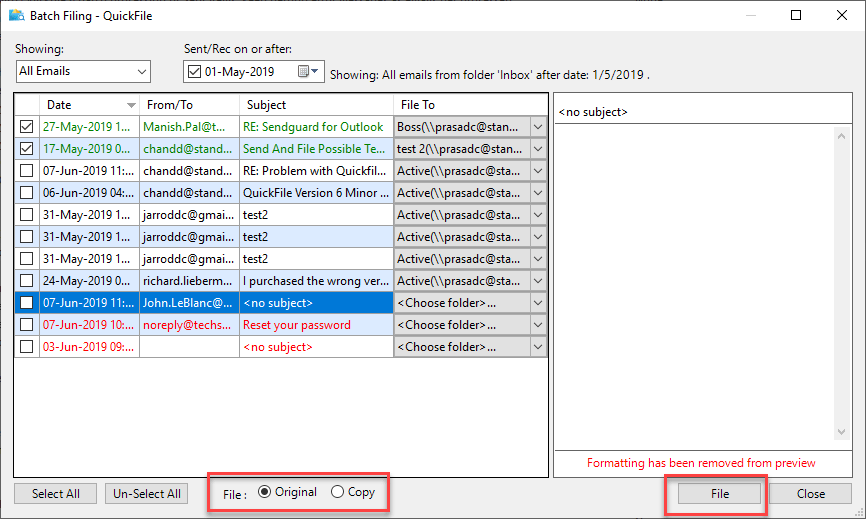Click the preview pane scroll up arrow
This screenshot has height=519, width=866.
[x=841, y=136]
